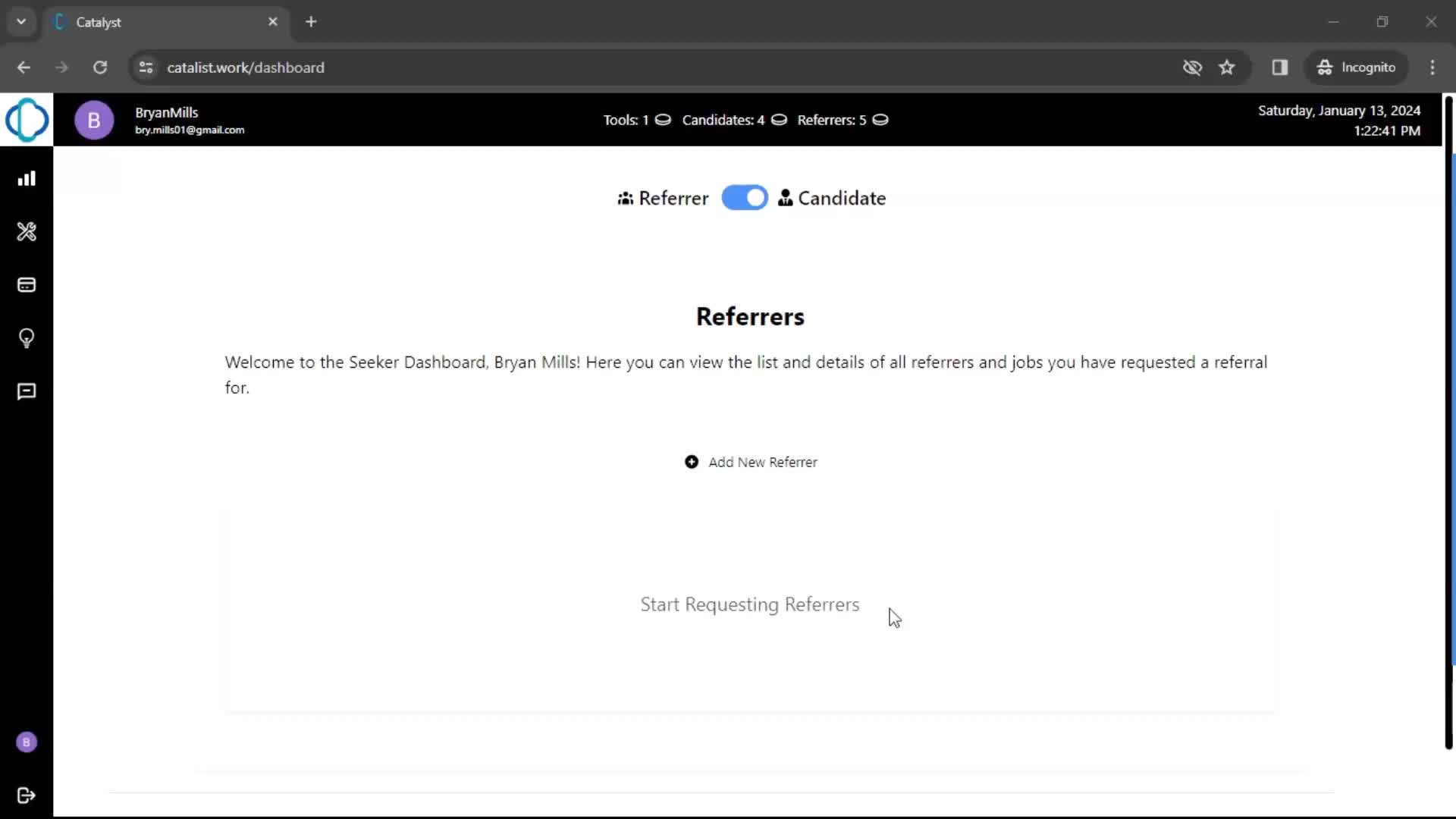Select the tools/scissors icon in sidebar
Image resolution: width=1456 pixels, height=819 pixels.
[x=27, y=231]
